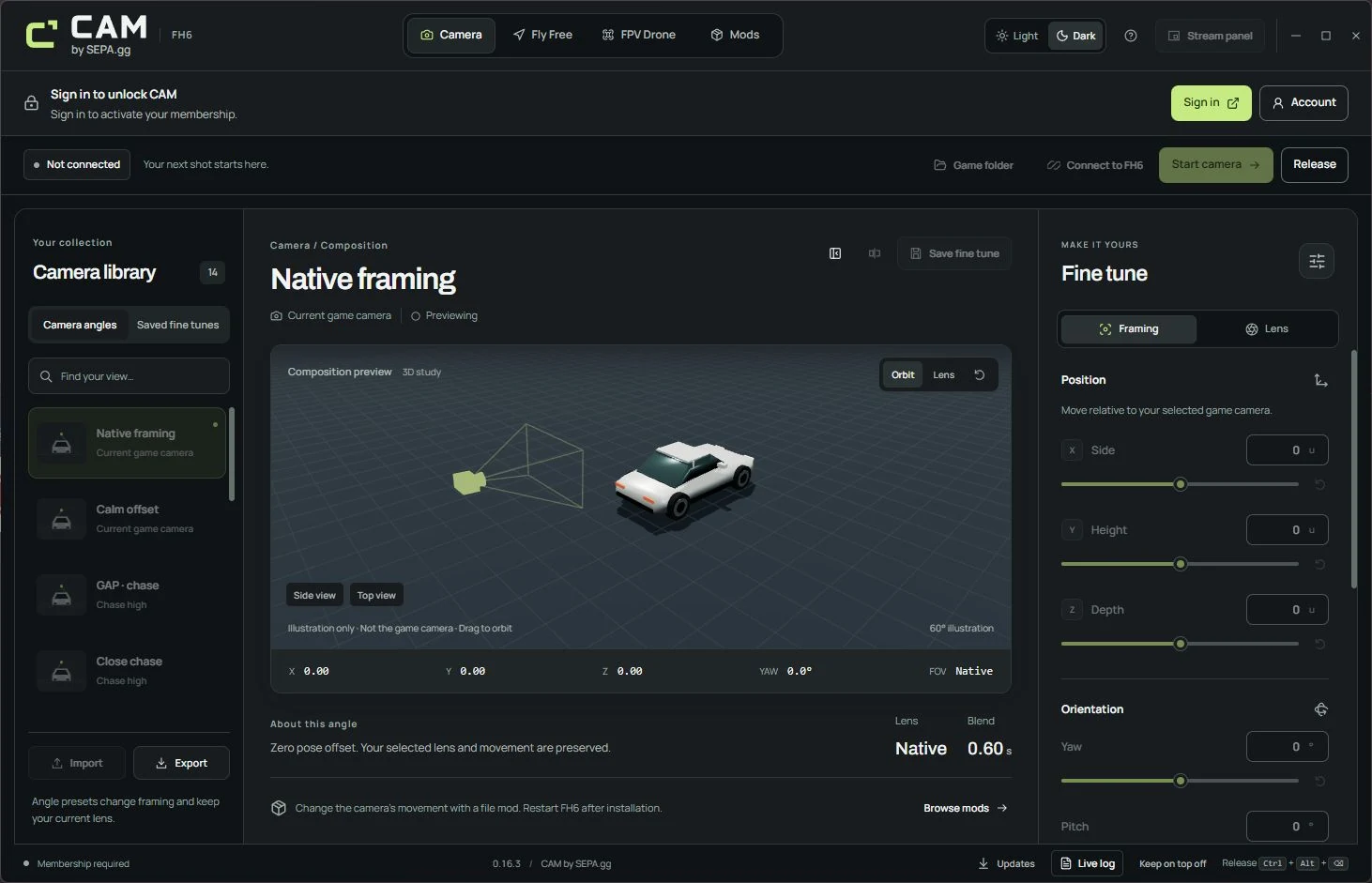Select Lens preview mode
Viewport: 1372px width, 883px height.
943,374
